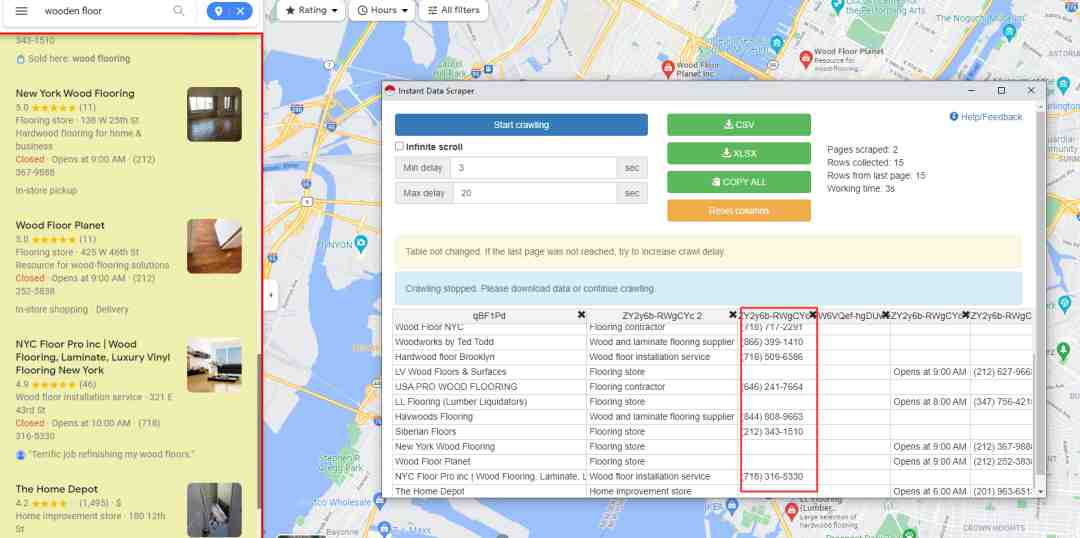Open the Hours filter dropdown
The image size is (1080, 538).
click(x=382, y=10)
